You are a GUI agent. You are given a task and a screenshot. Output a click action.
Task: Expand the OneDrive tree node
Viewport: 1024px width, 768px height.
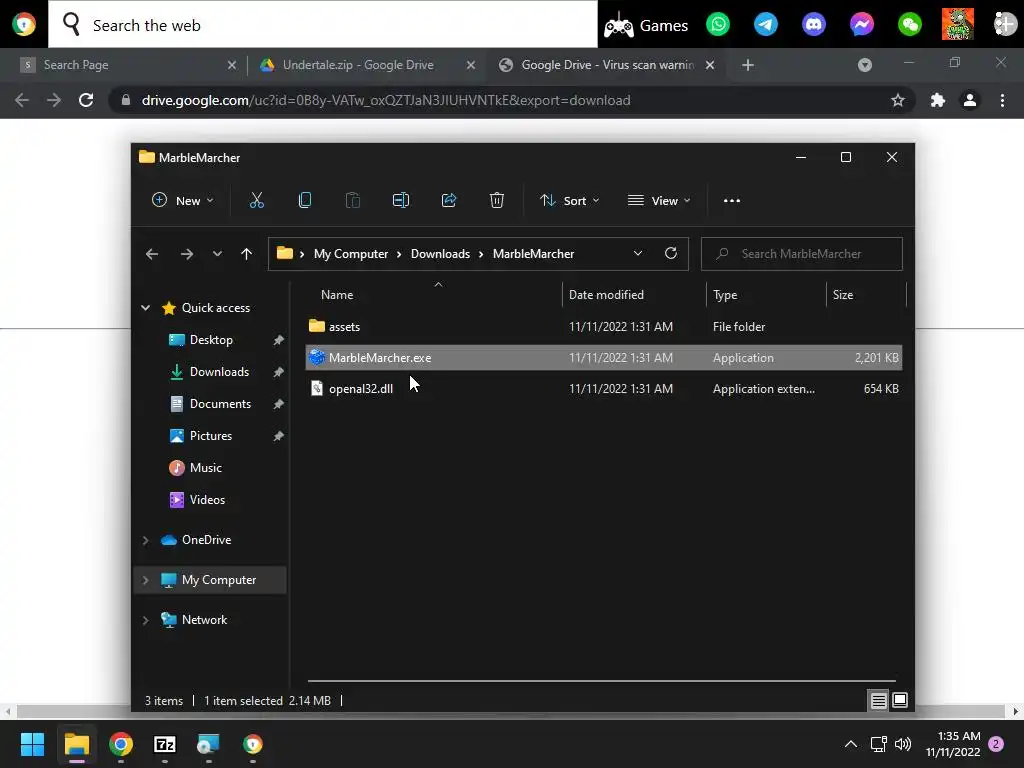[146, 540]
